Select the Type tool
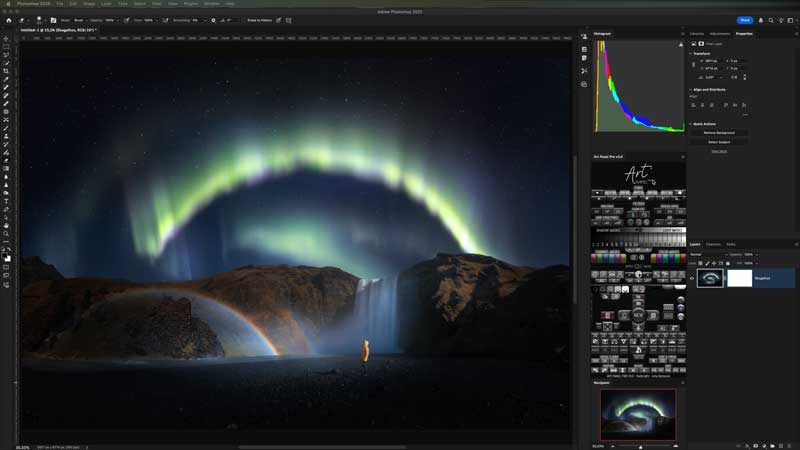This screenshot has width=800, height=450. pos(6,201)
